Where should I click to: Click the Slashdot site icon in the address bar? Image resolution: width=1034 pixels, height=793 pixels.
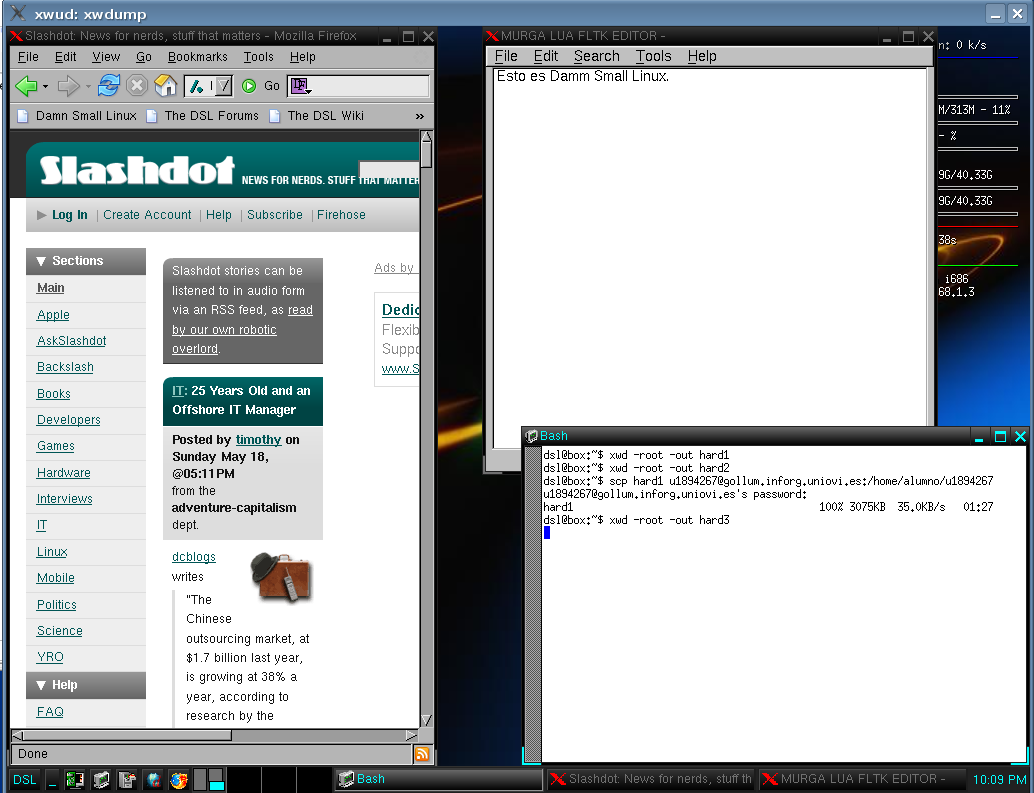coord(197,86)
